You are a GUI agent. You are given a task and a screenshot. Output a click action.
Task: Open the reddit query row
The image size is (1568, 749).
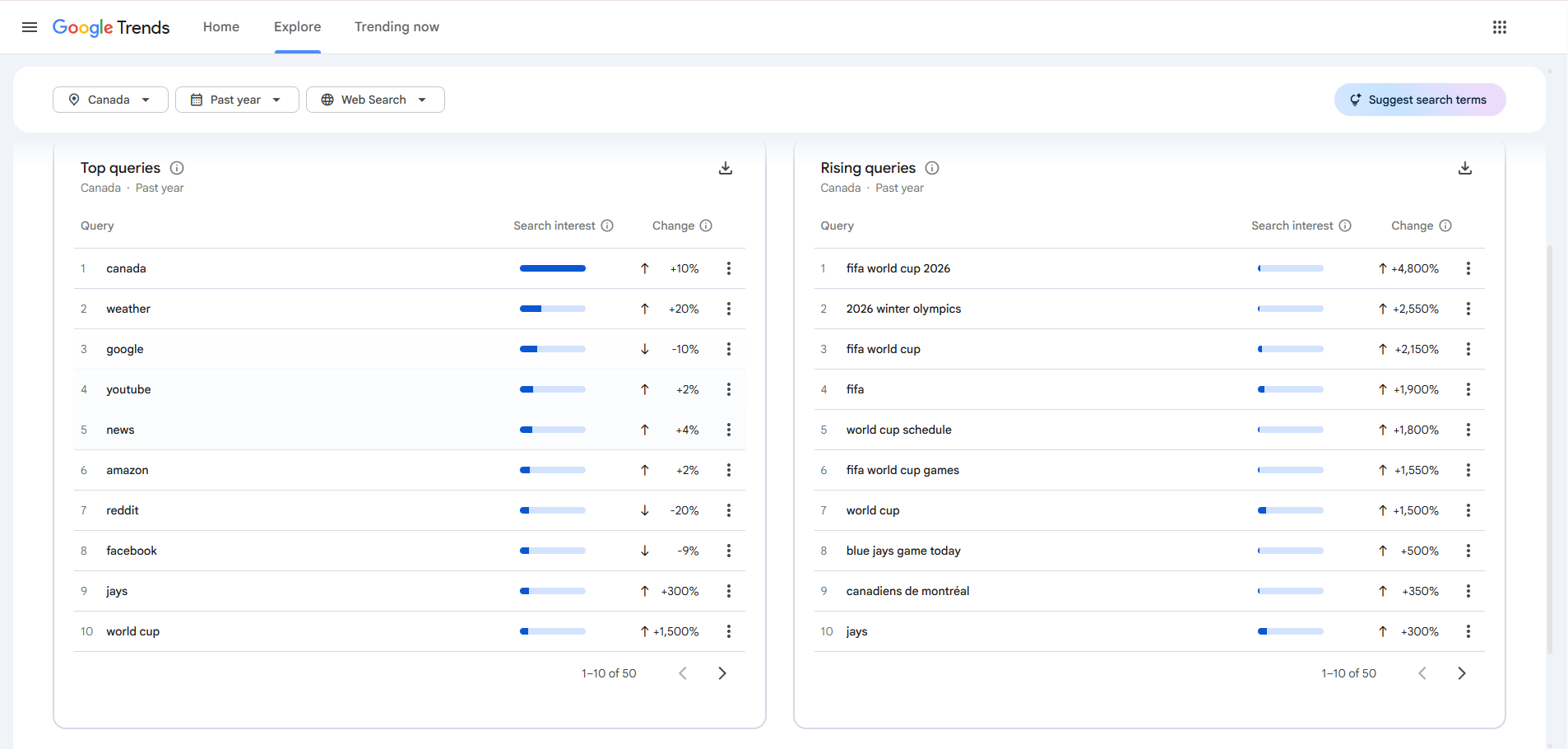pos(410,510)
